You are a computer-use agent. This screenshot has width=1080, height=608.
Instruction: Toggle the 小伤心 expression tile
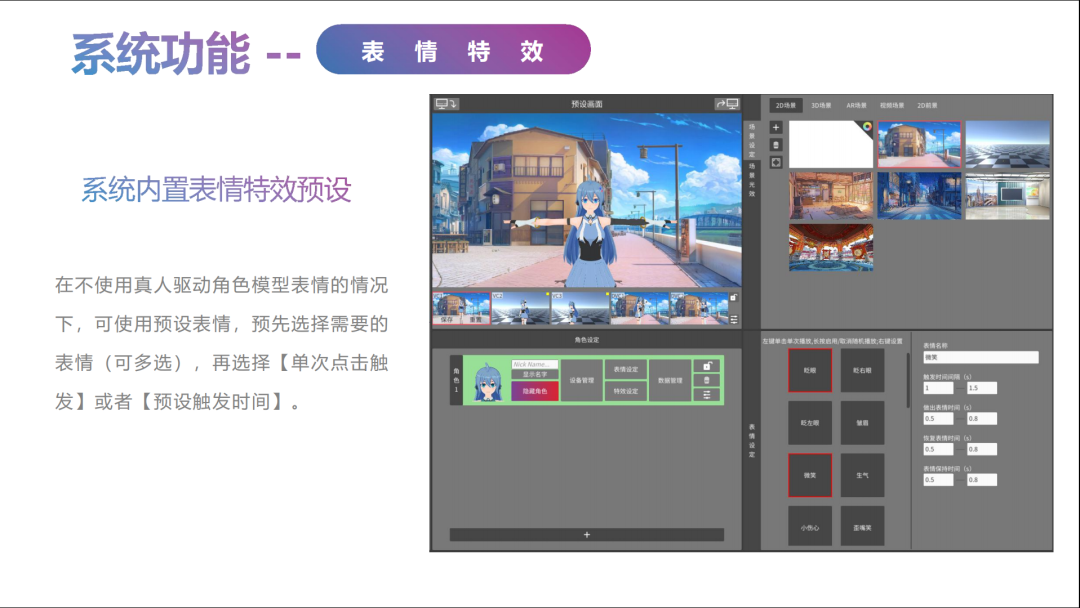tap(810, 527)
